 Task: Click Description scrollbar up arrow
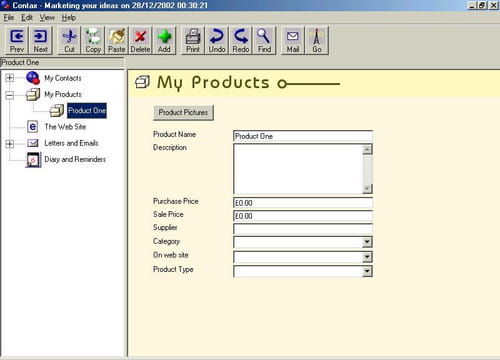pos(367,149)
